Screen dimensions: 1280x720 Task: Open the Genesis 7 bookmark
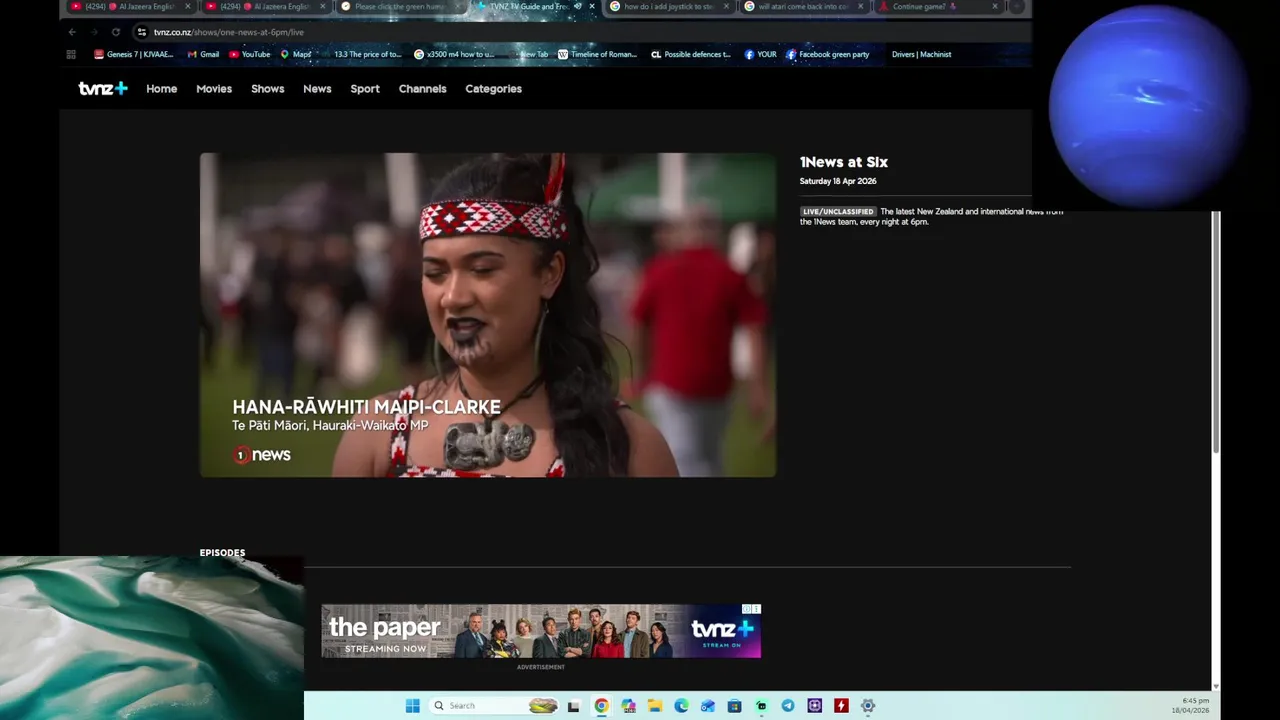coord(133,55)
